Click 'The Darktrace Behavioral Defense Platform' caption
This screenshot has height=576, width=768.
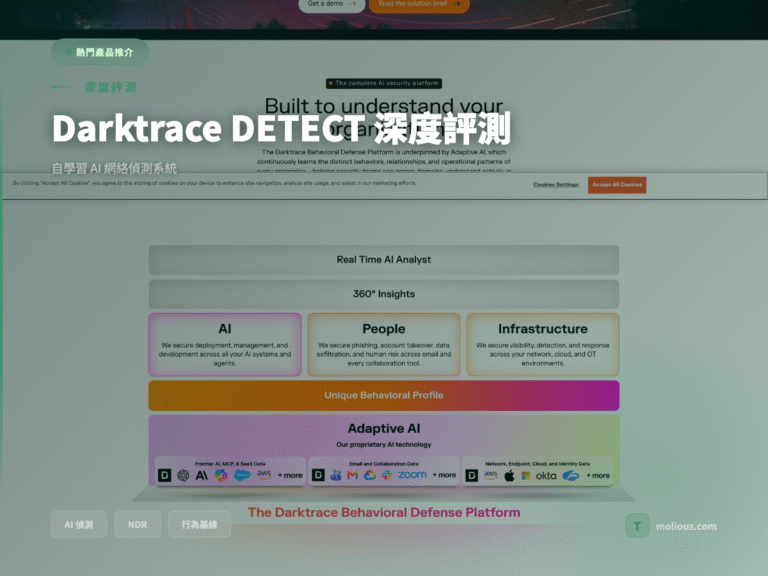point(384,512)
